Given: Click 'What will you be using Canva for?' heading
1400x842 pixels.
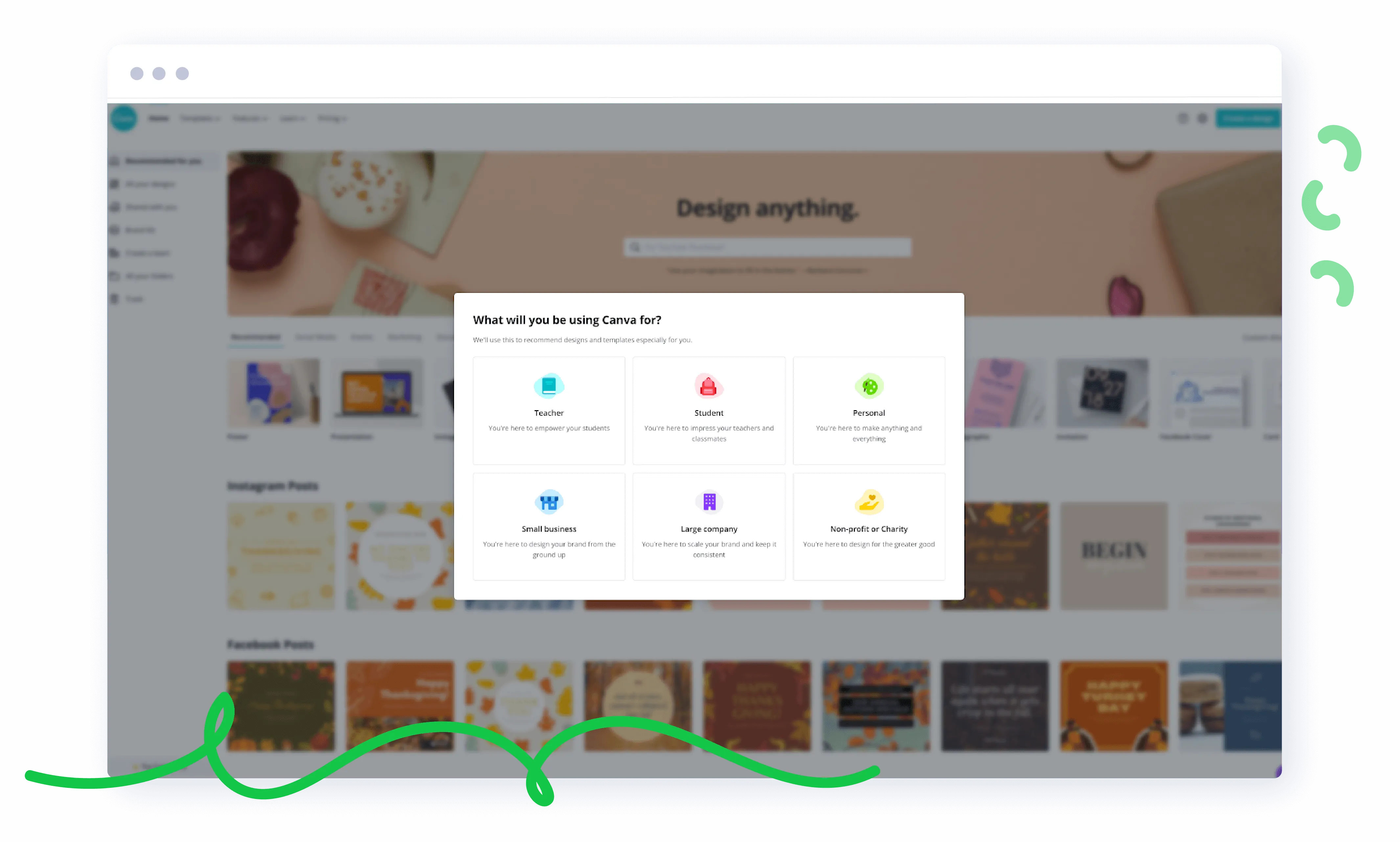Looking at the screenshot, I should 567,320.
